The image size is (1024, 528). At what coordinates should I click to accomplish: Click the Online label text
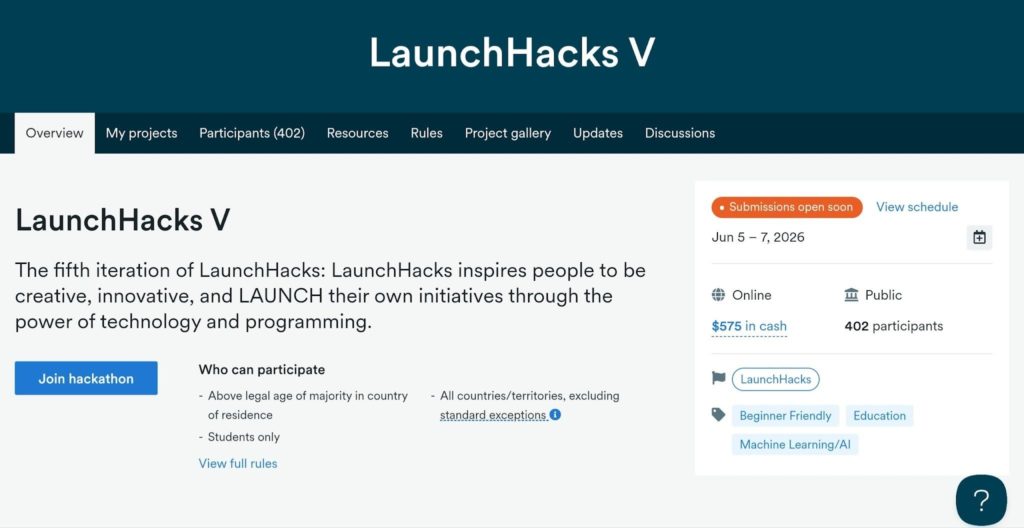click(x=752, y=295)
